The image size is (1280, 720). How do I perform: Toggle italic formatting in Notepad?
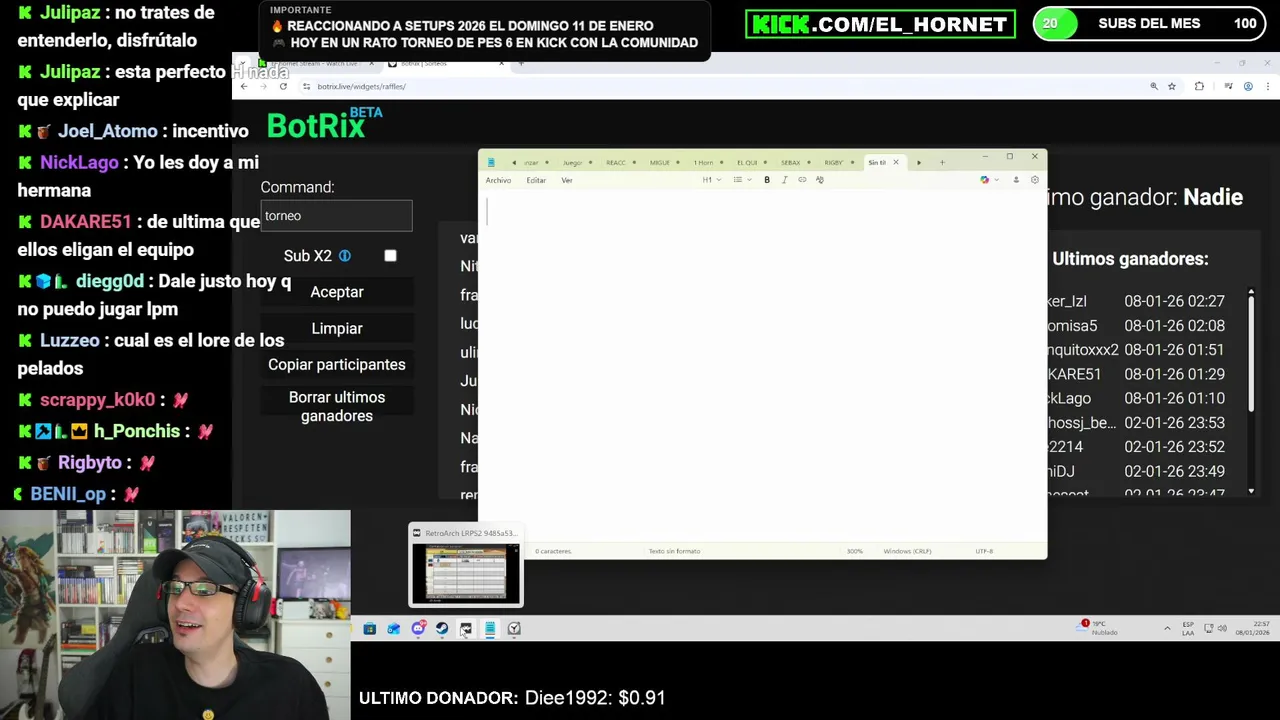(x=784, y=180)
